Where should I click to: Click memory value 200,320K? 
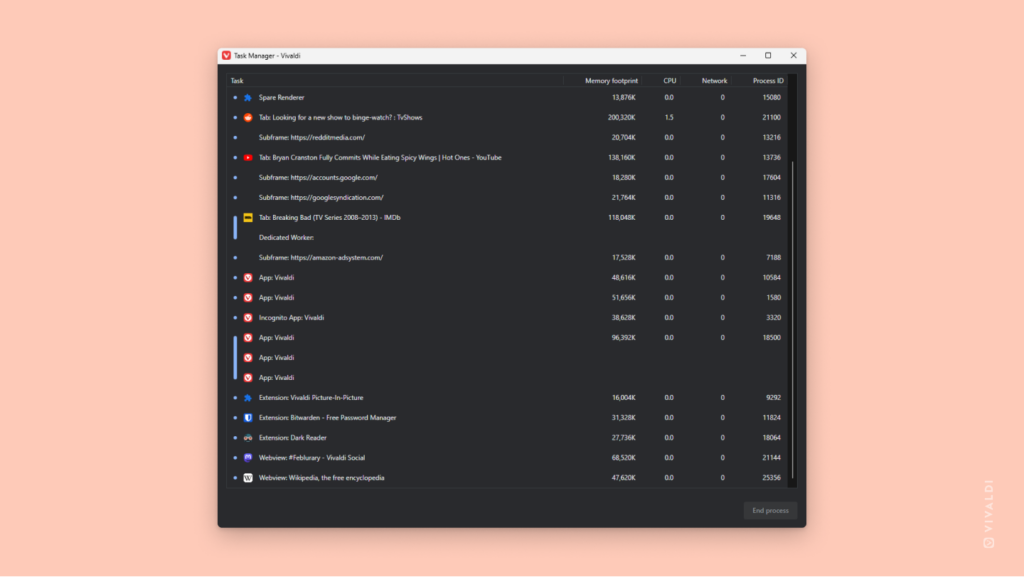pos(622,117)
